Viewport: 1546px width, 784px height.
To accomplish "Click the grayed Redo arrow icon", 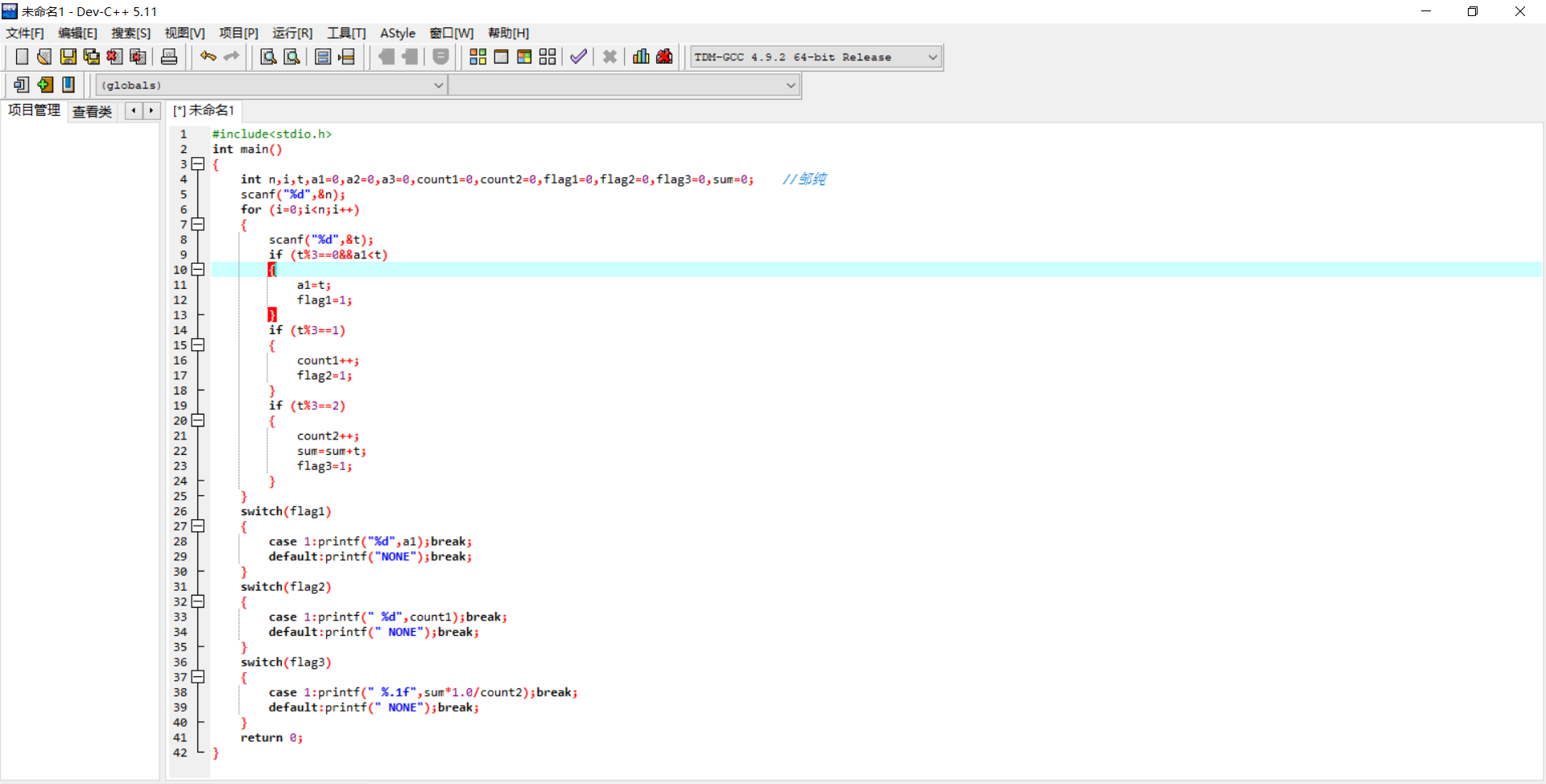I will click(232, 56).
